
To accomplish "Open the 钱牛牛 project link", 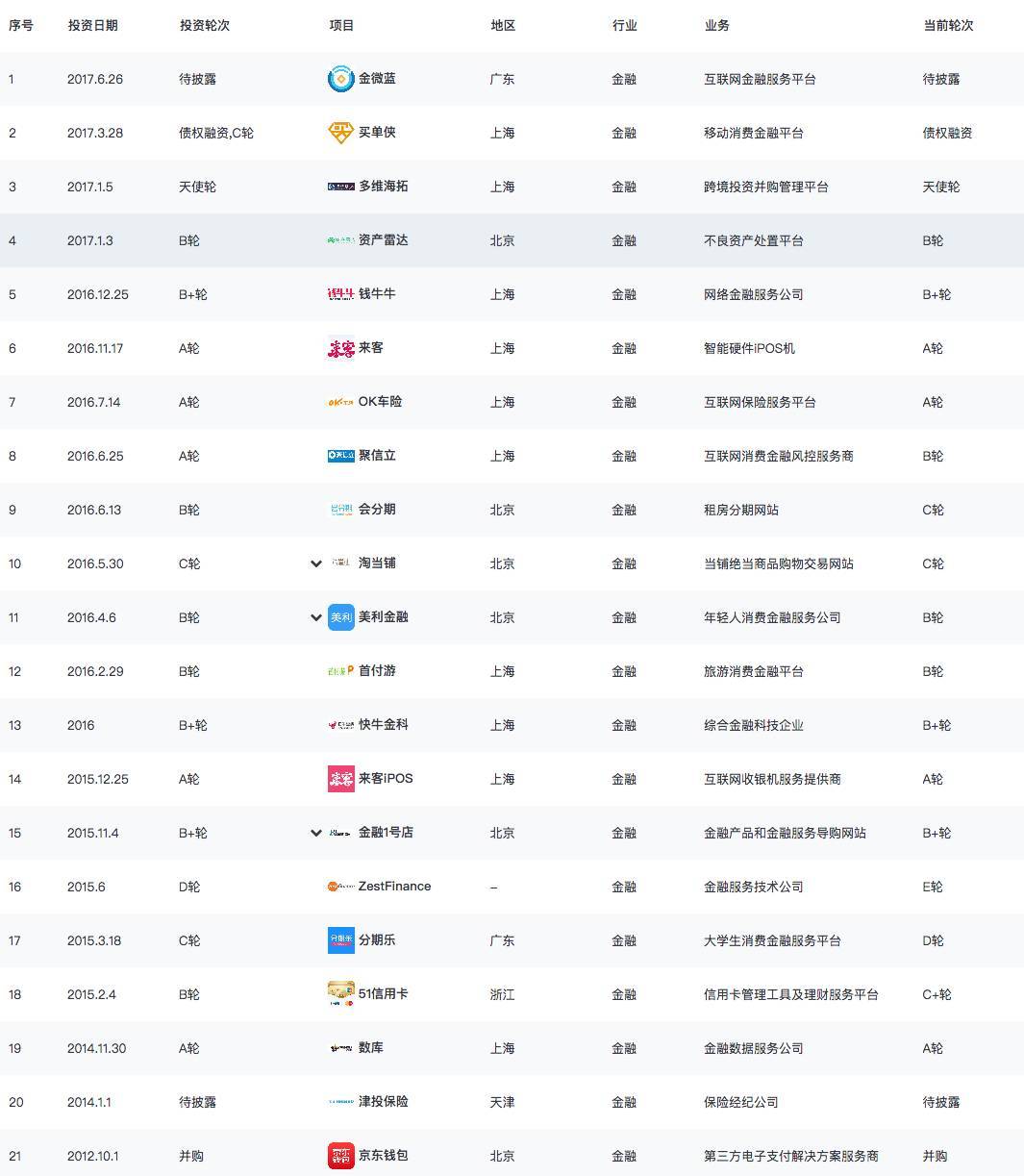I will click(377, 294).
